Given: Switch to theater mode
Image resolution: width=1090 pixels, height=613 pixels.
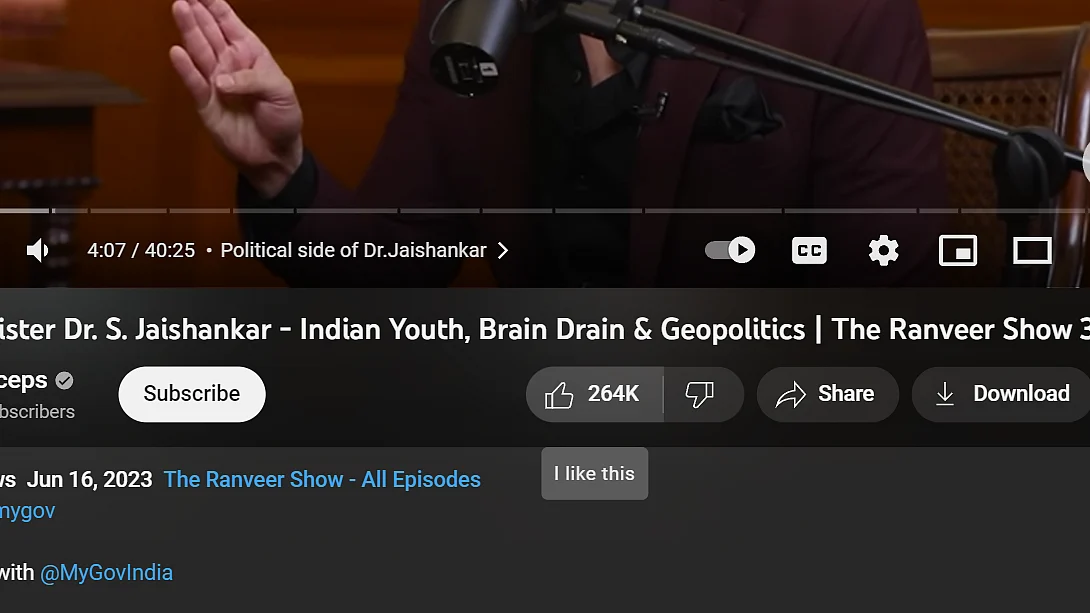Looking at the screenshot, I should tap(1032, 250).
